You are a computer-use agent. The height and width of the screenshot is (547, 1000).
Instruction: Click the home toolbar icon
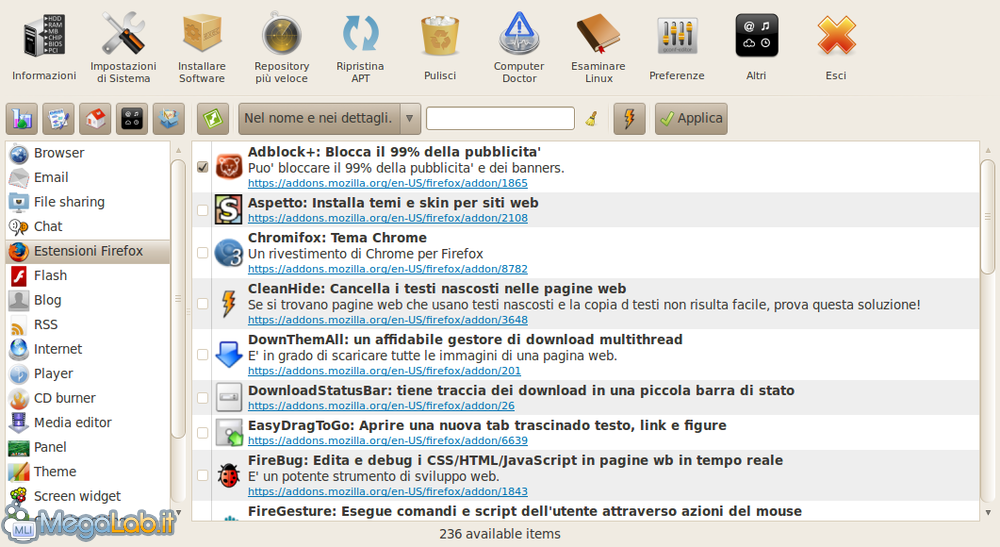[95, 119]
